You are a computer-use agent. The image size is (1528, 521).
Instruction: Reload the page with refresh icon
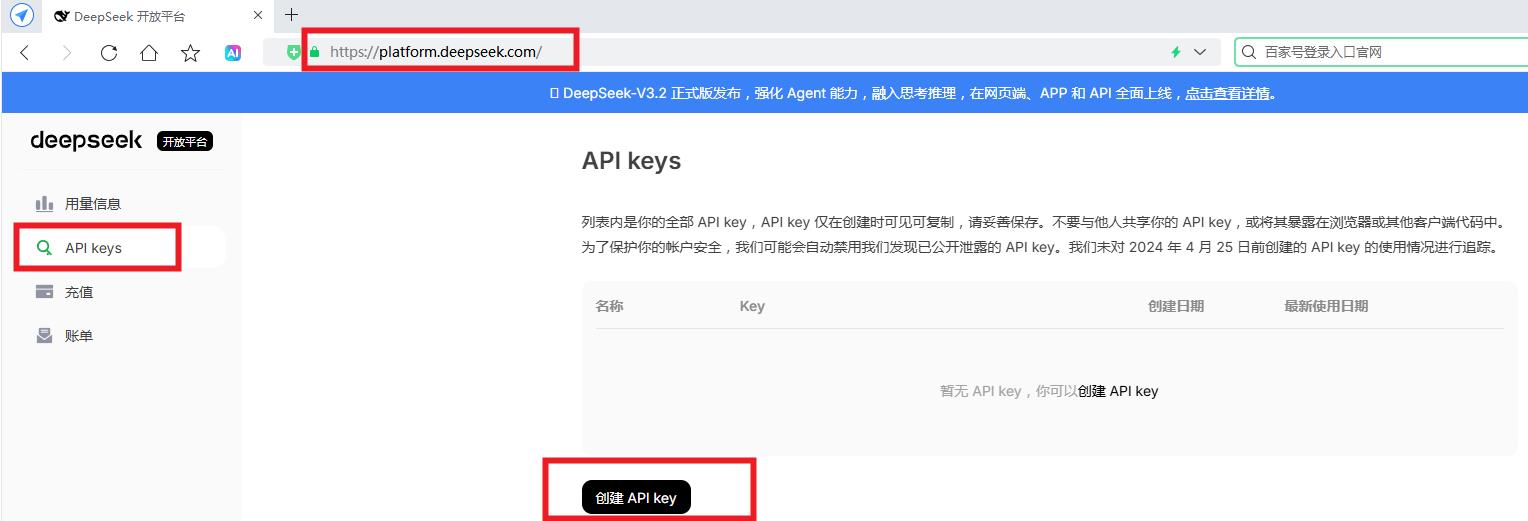tap(109, 53)
